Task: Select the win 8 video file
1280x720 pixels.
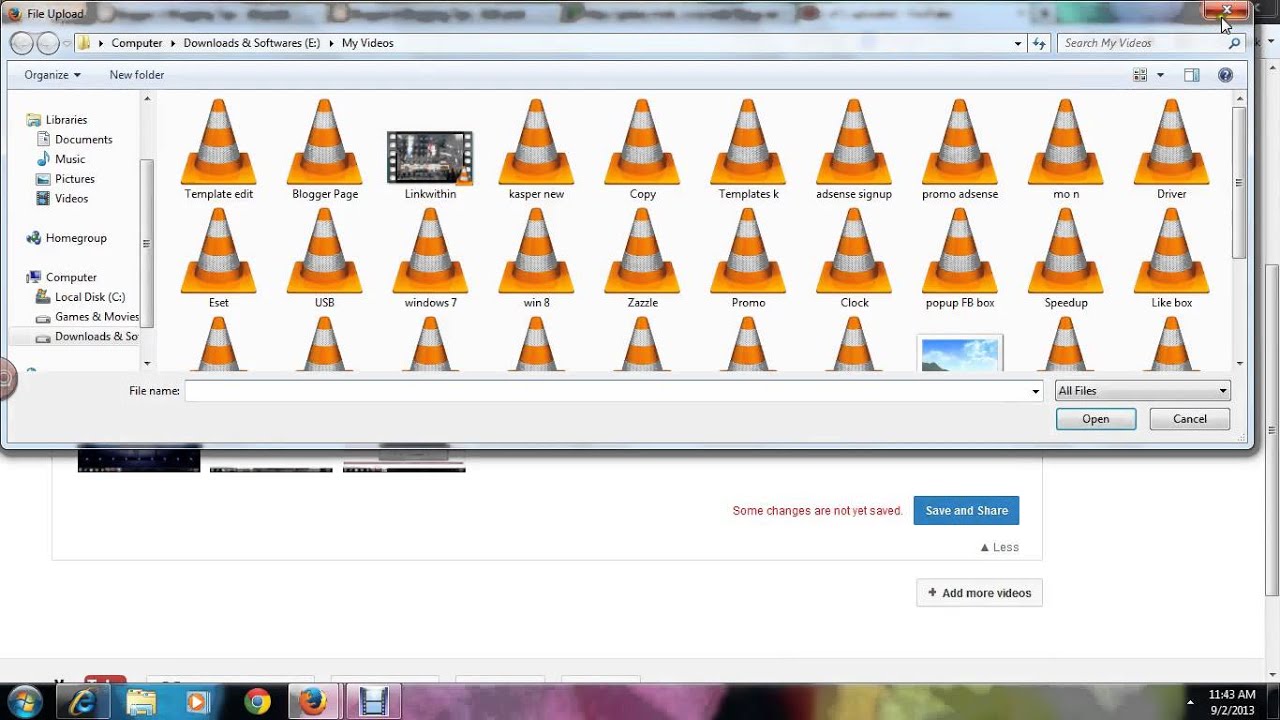Action: pos(536,258)
